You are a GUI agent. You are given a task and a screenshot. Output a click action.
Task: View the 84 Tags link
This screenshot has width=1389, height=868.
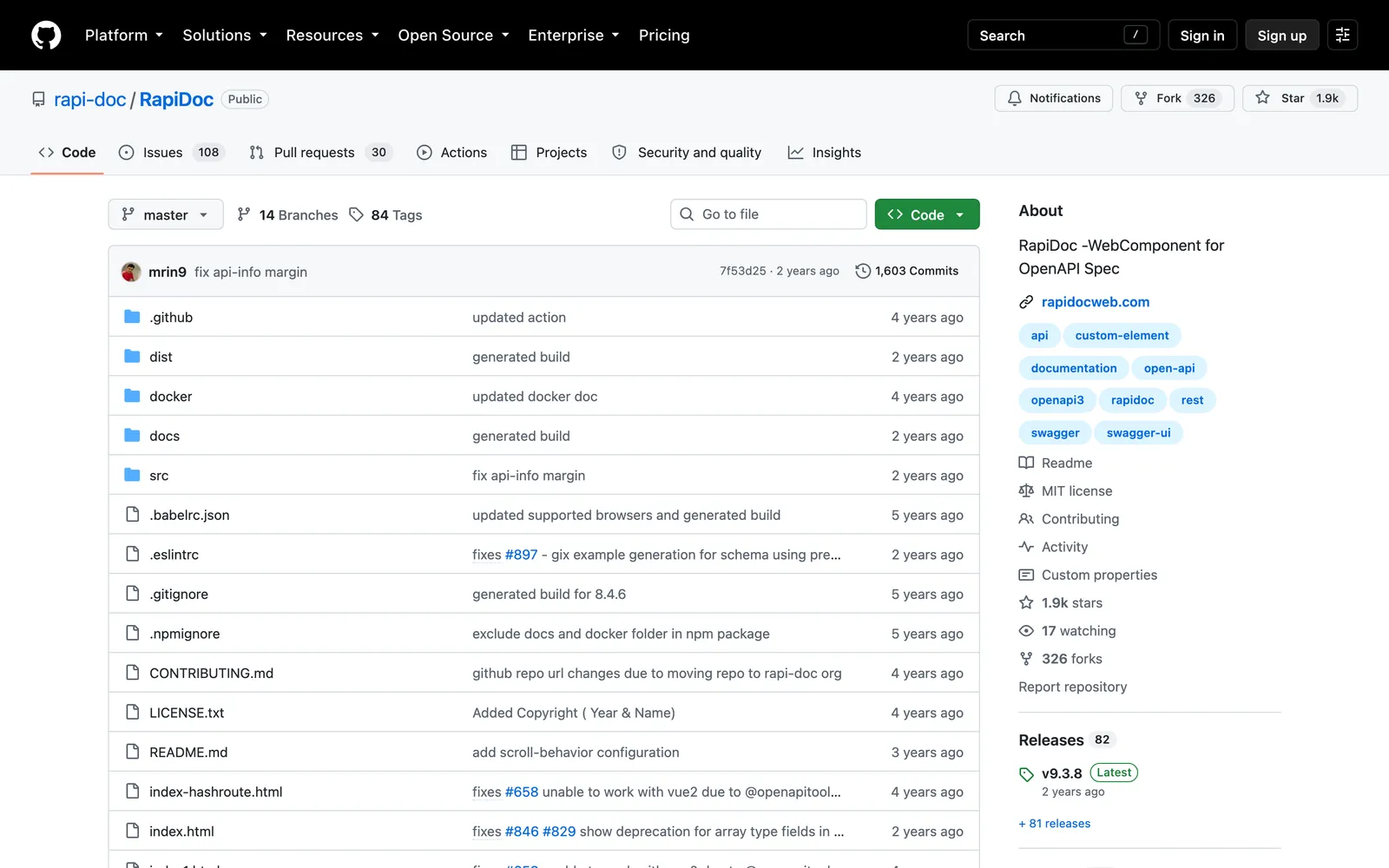point(385,214)
